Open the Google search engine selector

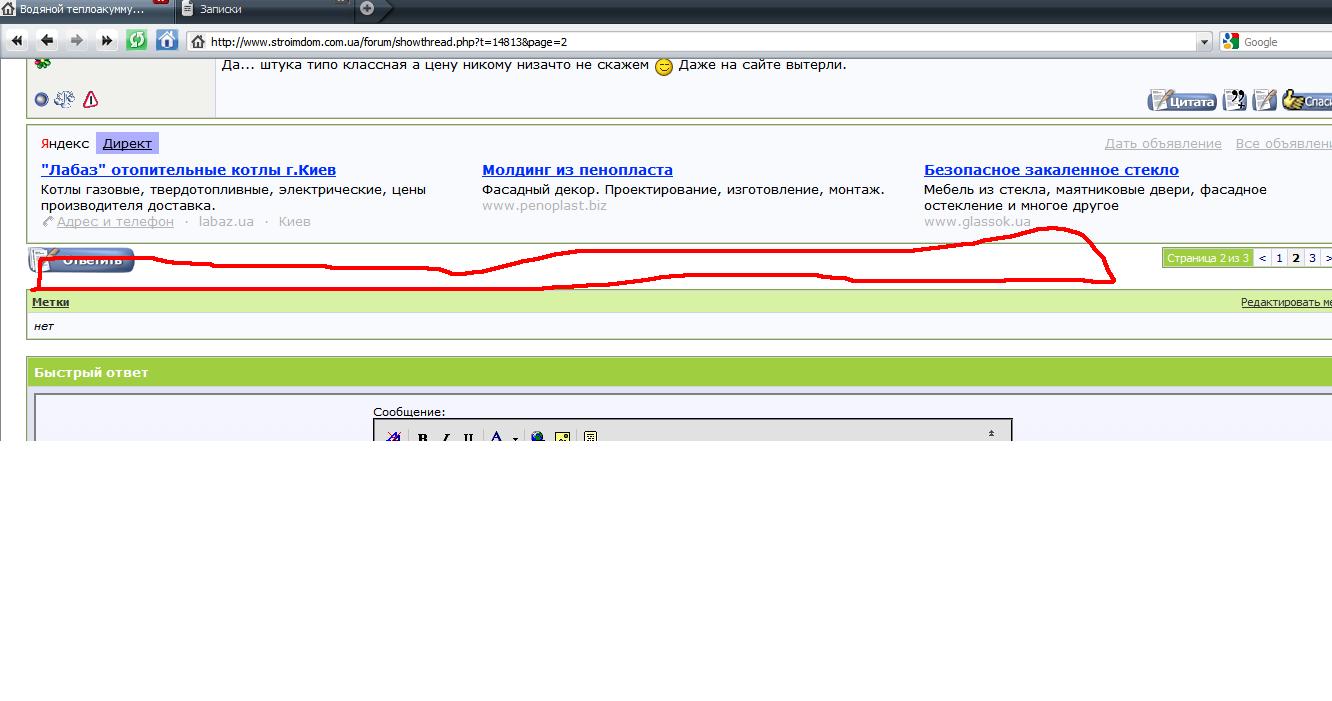click(1230, 42)
